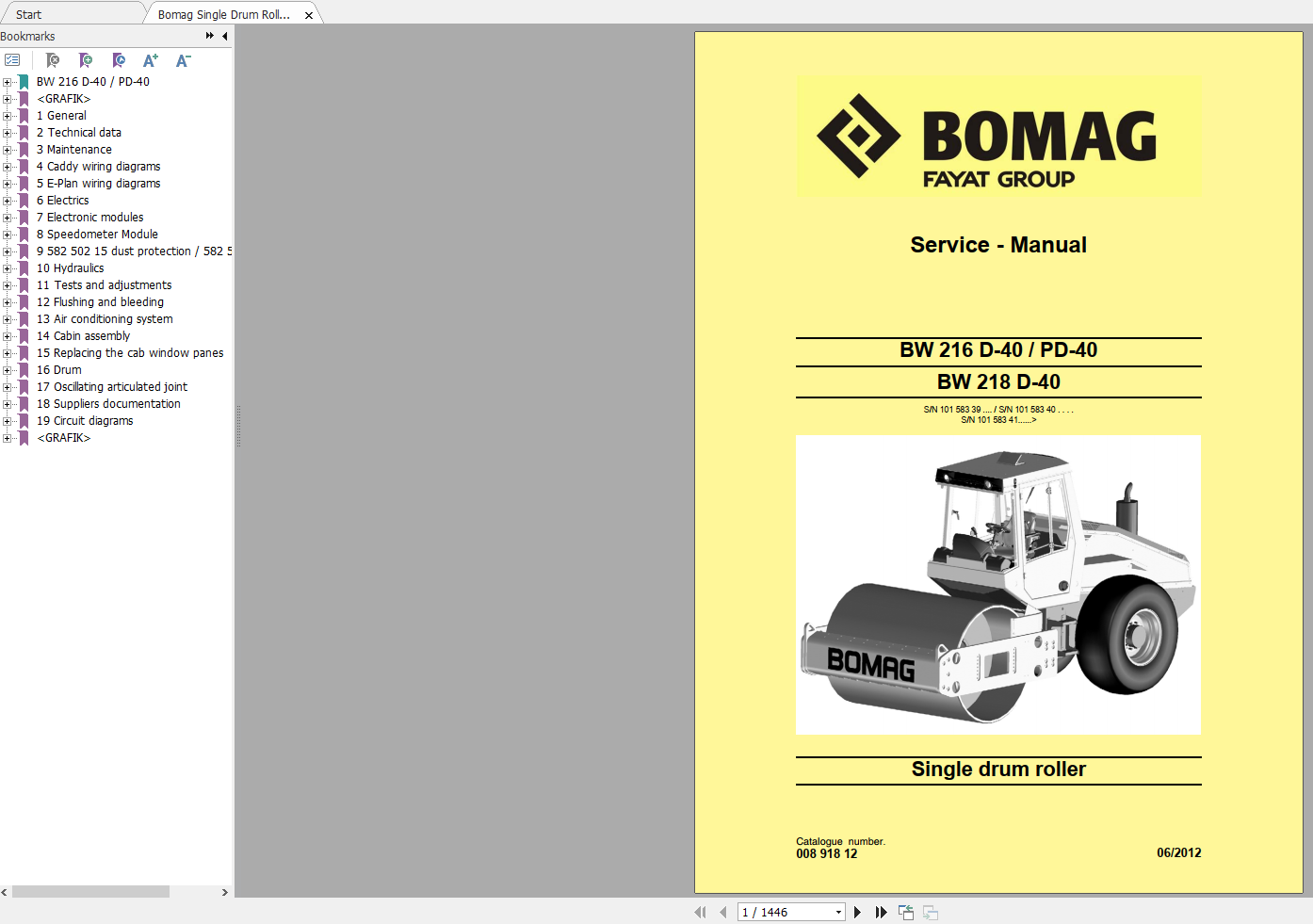Click the add new bookmark icon
Screen dimensions: 1313x924
(86, 60)
